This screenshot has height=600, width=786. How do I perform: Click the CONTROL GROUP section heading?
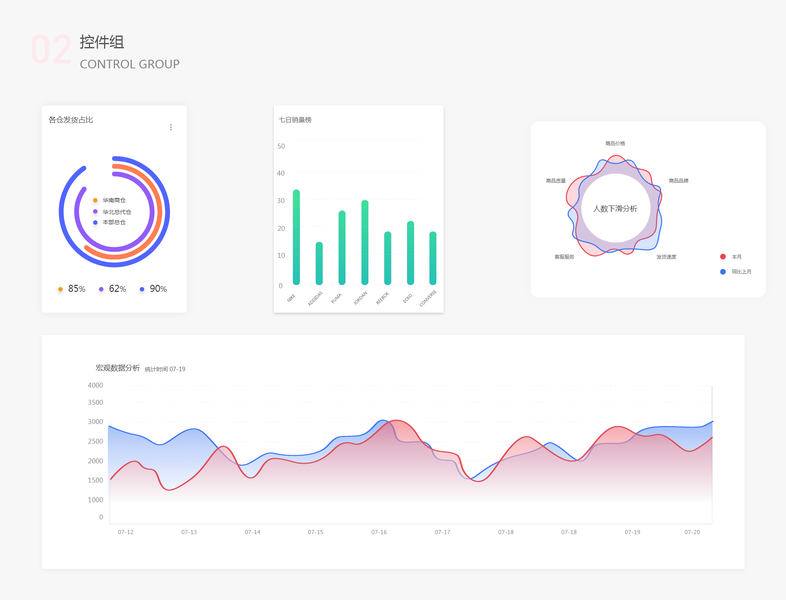129,64
